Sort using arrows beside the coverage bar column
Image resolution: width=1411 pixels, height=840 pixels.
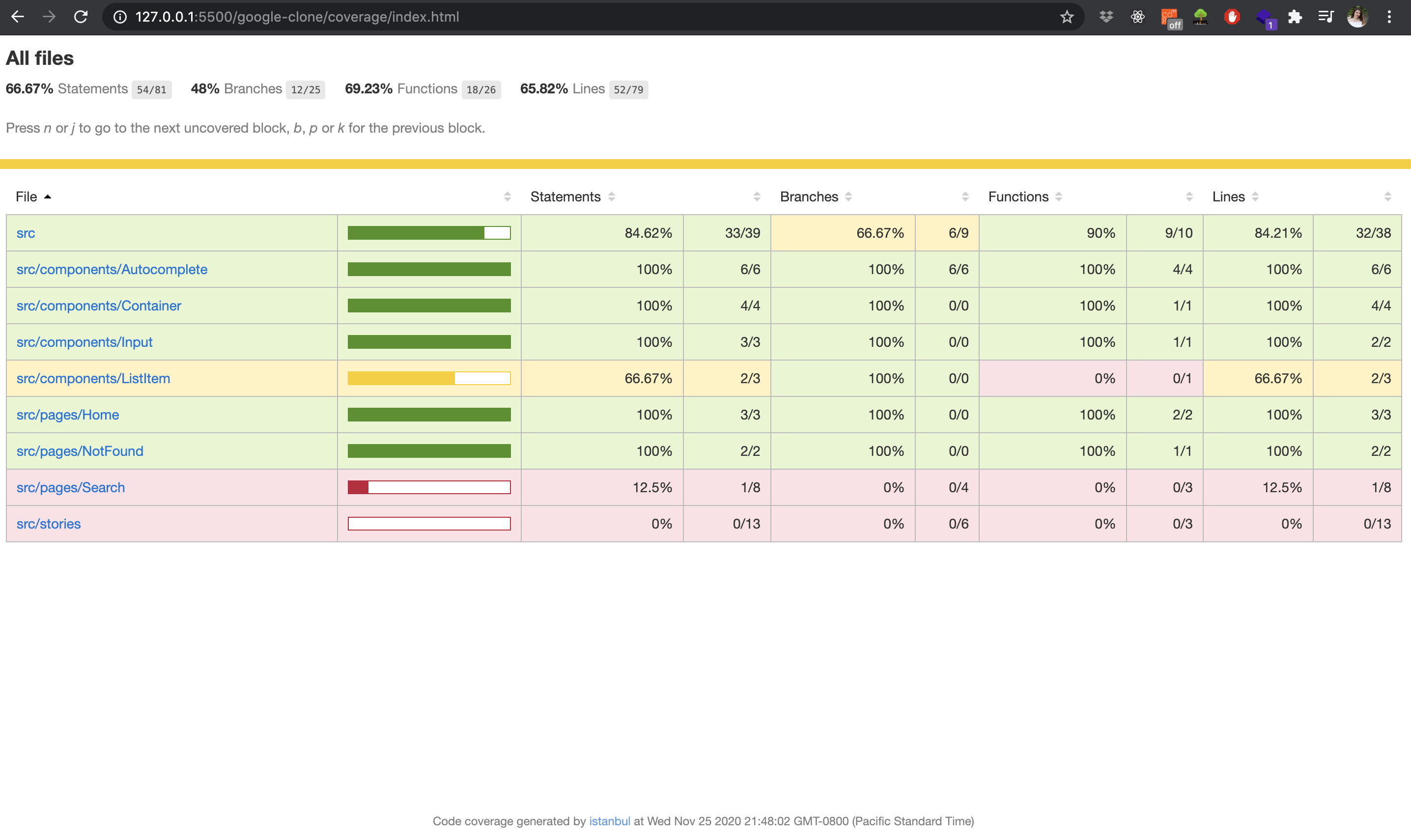(x=507, y=196)
